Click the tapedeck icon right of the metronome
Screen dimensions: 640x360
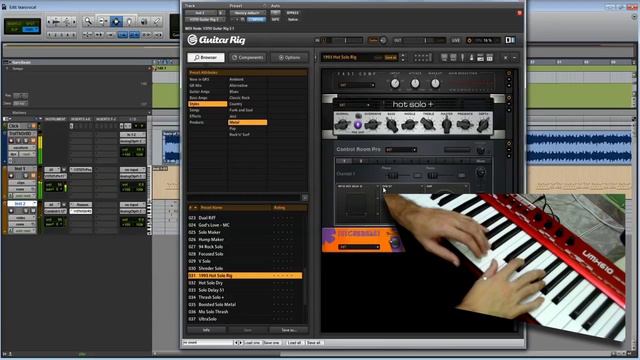480,58
